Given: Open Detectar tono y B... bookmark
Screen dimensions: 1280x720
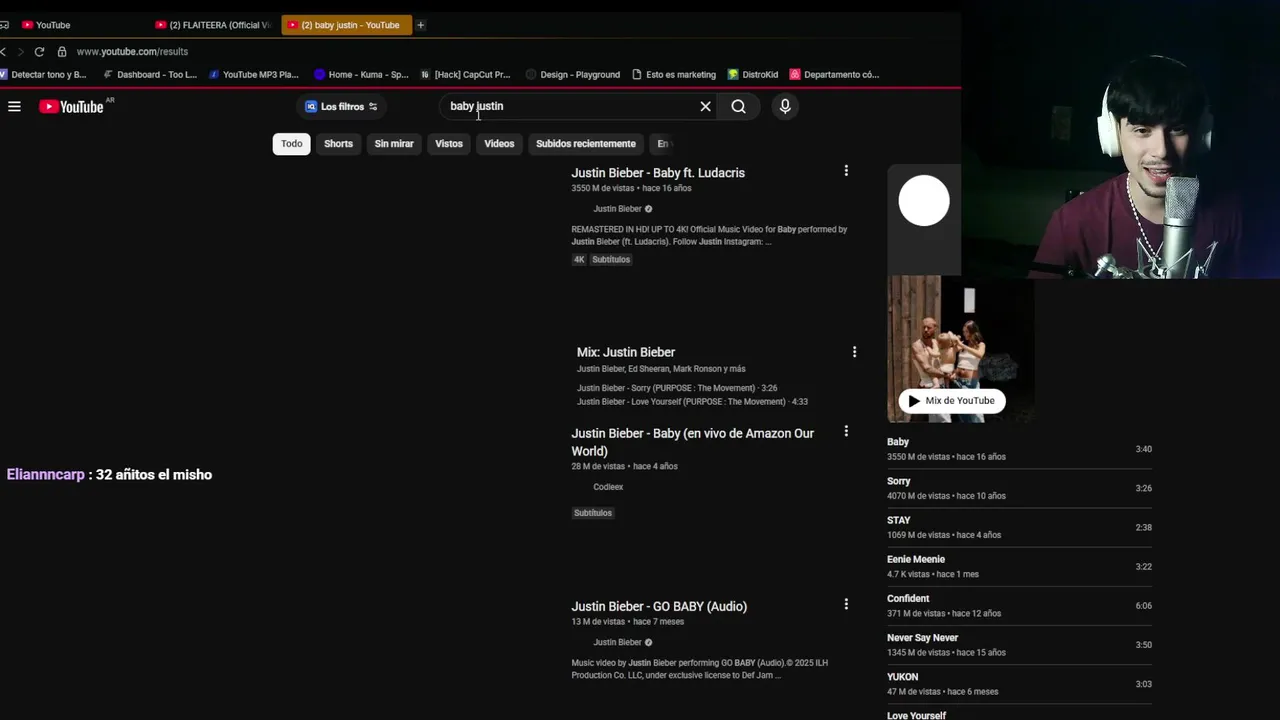Looking at the screenshot, I should point(43,75).
